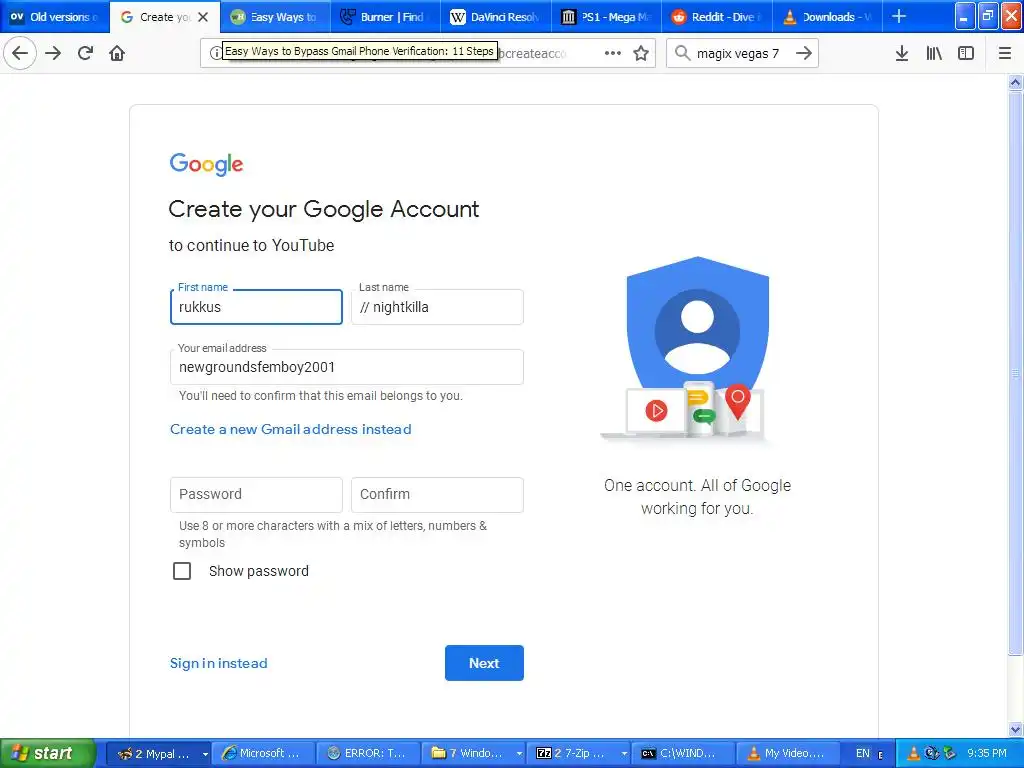Screen dimensions: 1024x768
Task: Click the Password field
Action: click(256, 494)
